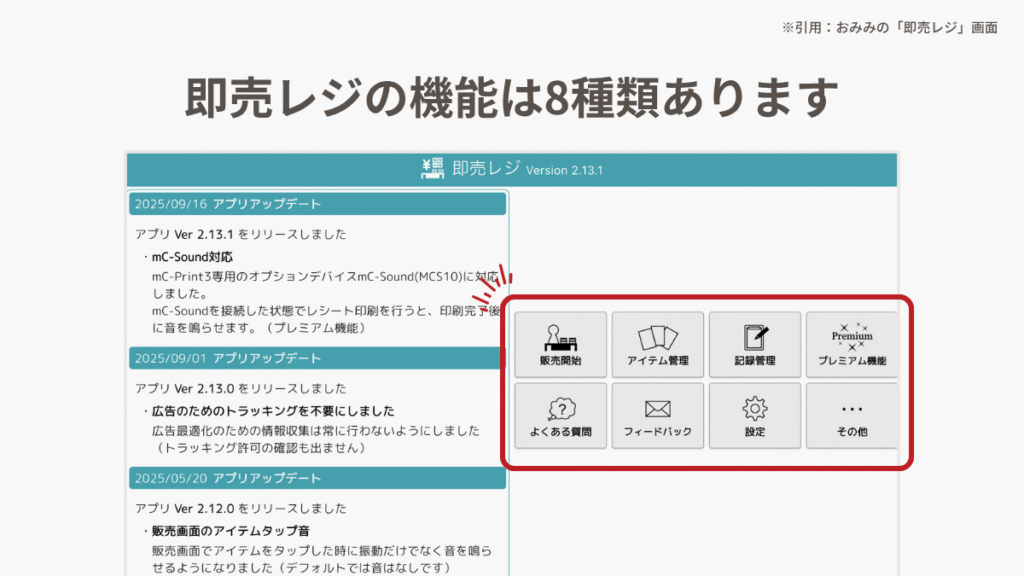Select the 2025/09/16 アプリアップデート header
Screen dimensions: 1024x576
pyautogui.click(x=317, y=204)
